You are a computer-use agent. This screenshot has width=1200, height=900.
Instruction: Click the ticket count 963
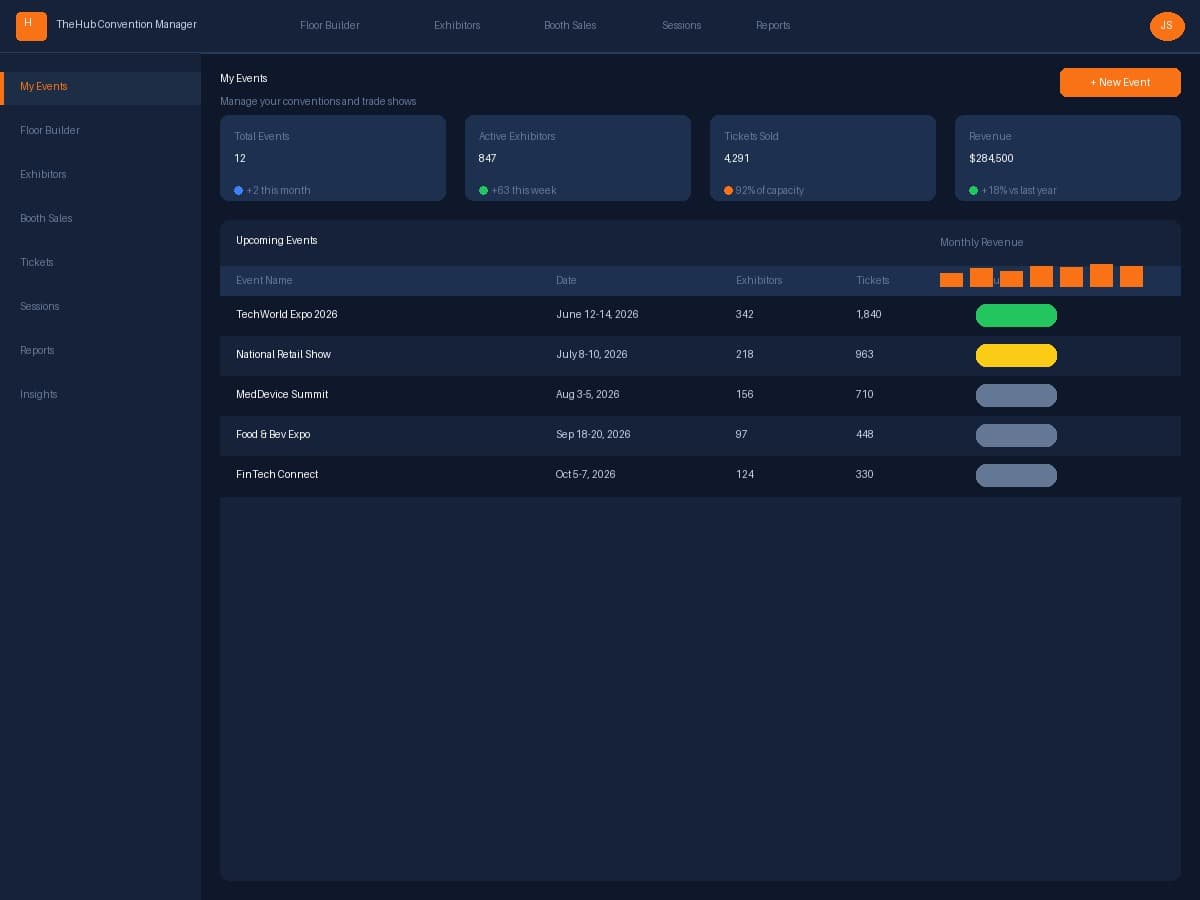pos(865,354)
